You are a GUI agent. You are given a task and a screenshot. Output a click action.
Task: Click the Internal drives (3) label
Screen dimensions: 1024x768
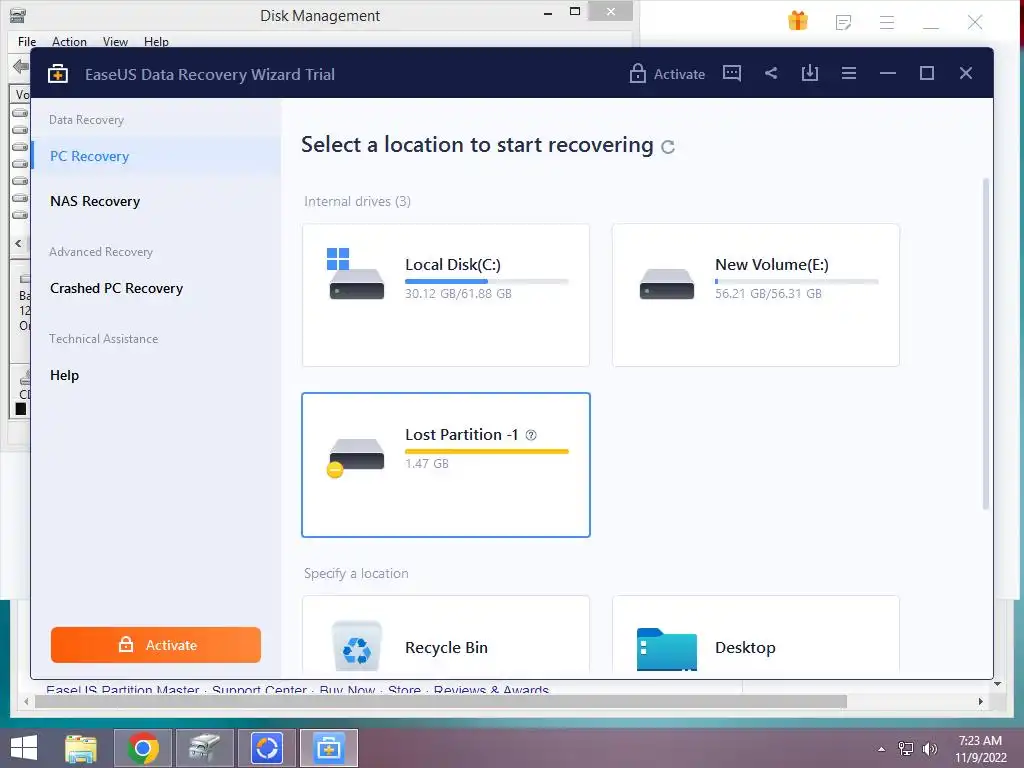pos(357,201)
